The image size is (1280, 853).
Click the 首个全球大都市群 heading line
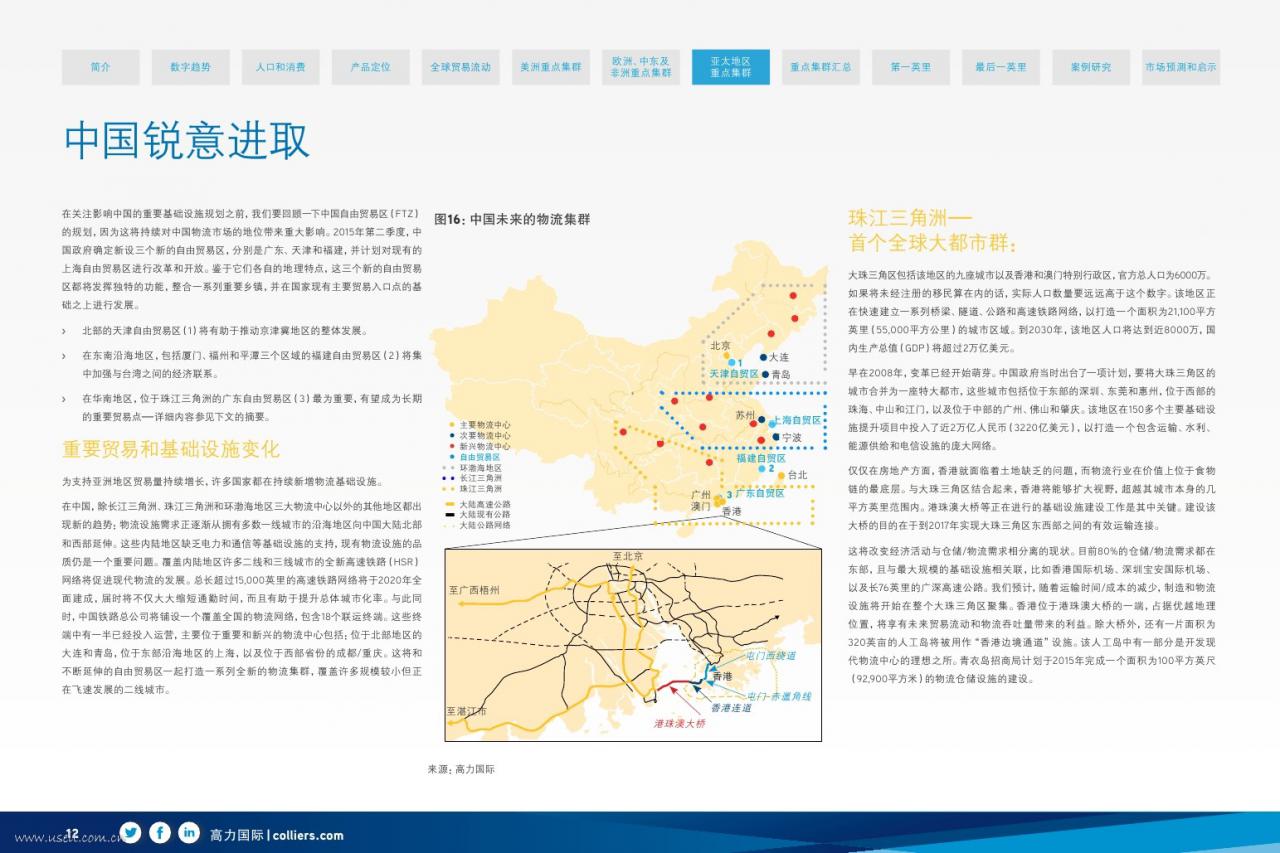point(933,243)
